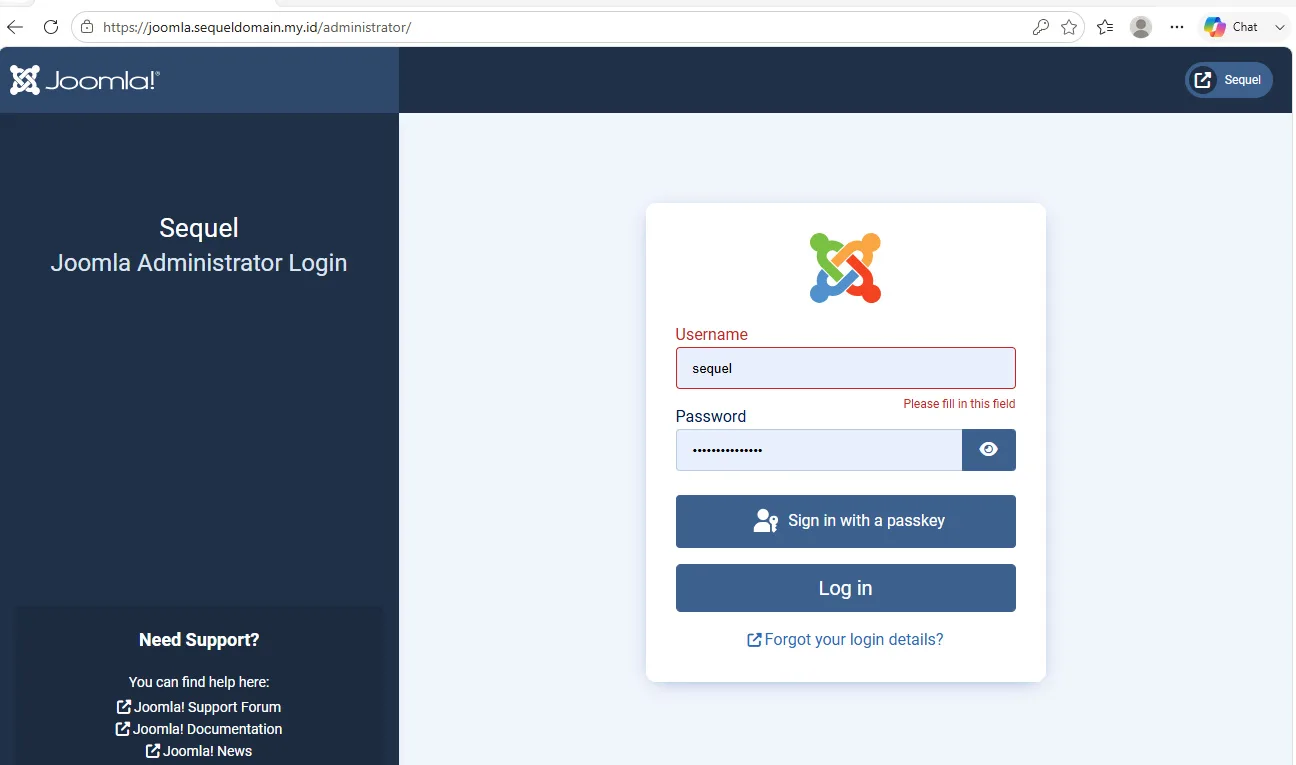Click the Password field label
Image resolution: width=1296 pixels, height=765 pixels.
(x=710, y=416)
